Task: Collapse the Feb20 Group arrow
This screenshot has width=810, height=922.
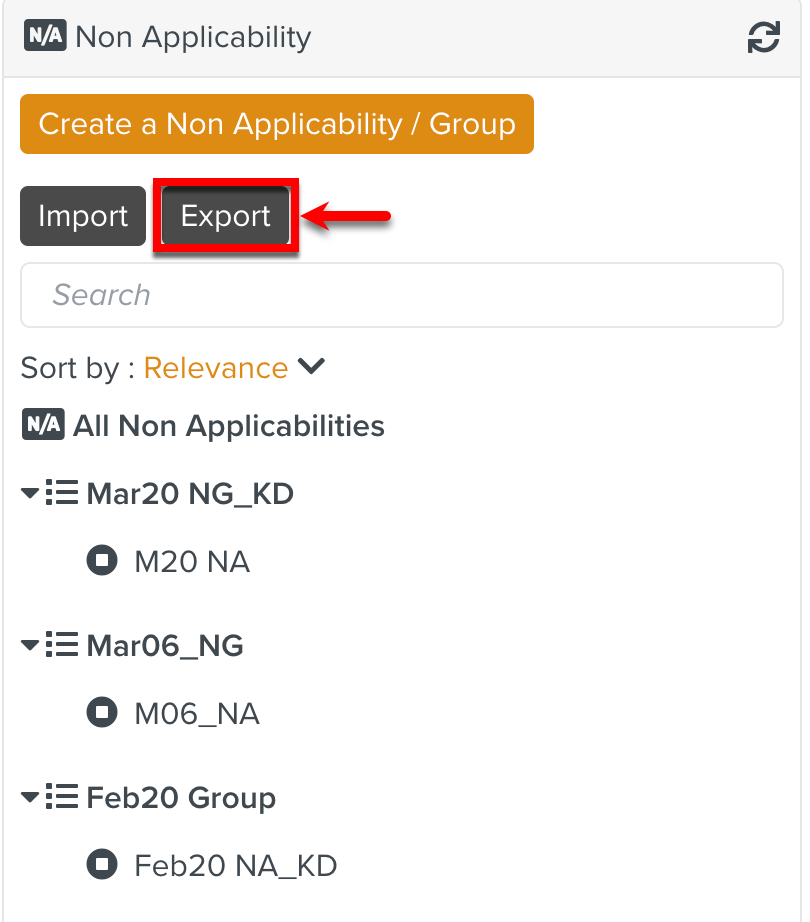Action: coord(30,797)
